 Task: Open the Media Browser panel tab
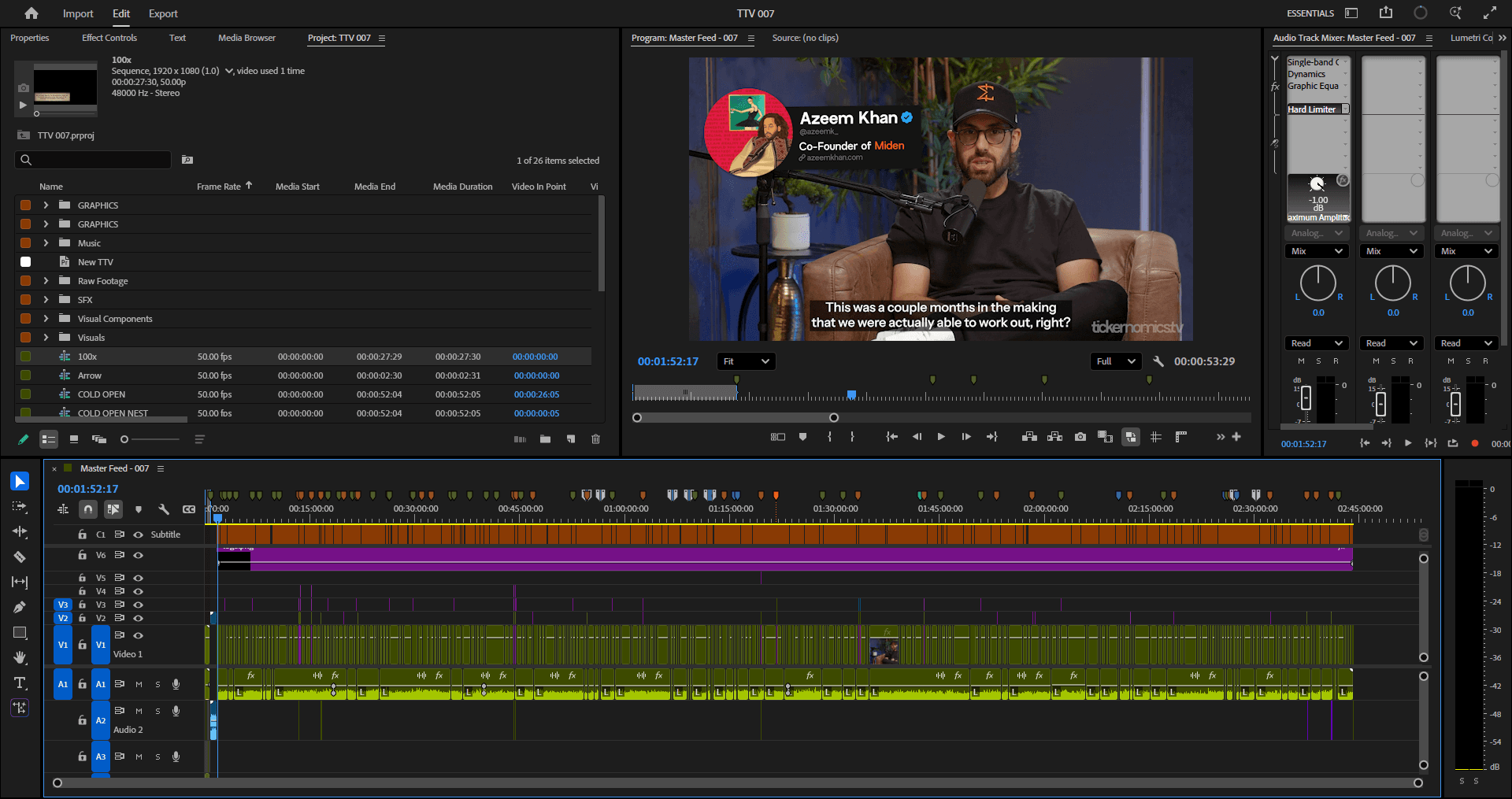coord(246,38)
